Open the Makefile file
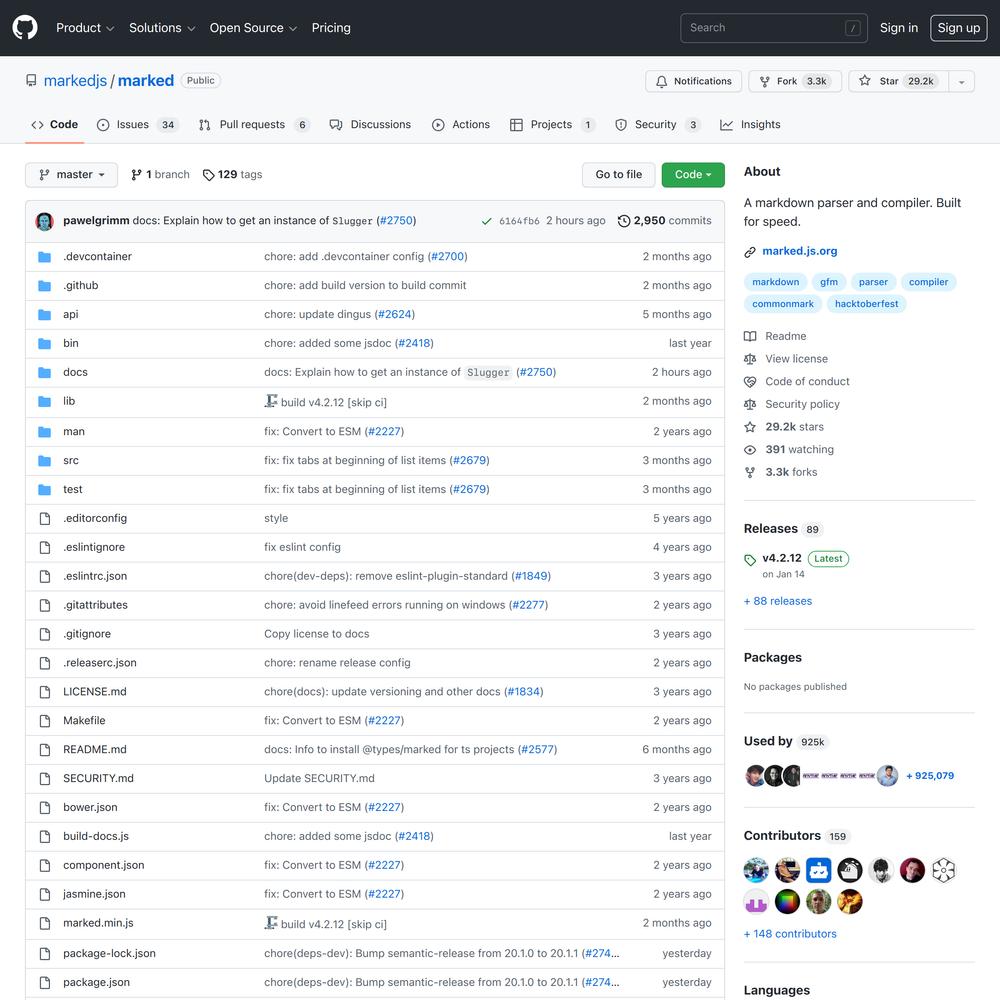The image size is (1000, 1000). point(84,721)
